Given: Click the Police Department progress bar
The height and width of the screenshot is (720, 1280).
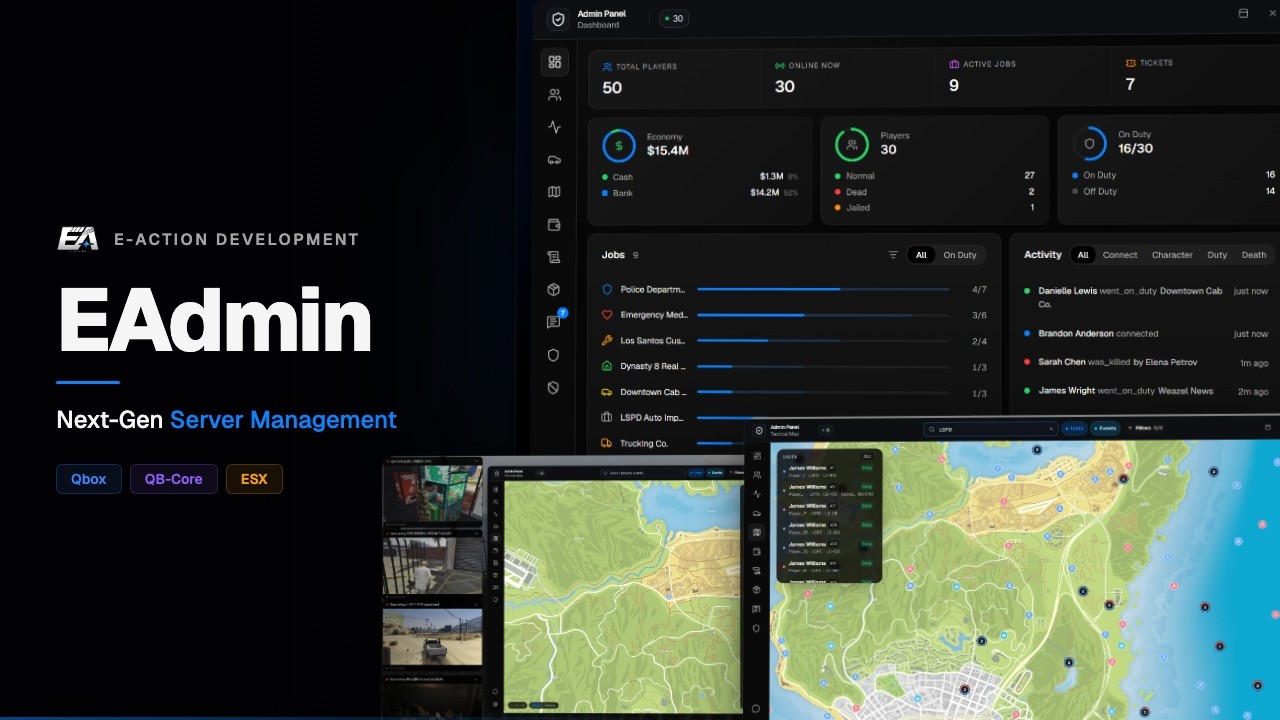Looking at the screenshot, I should coord(823,289).
